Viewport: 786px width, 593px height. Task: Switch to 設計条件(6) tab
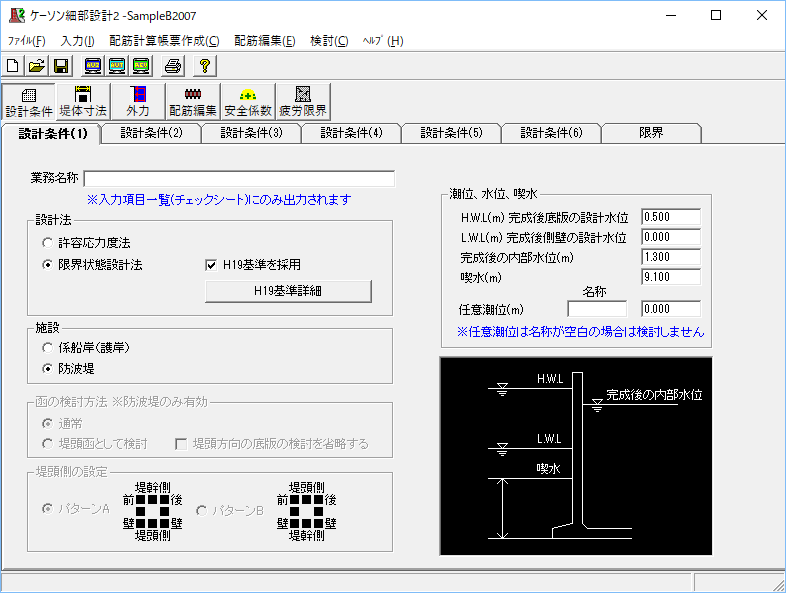coord(551,133)
